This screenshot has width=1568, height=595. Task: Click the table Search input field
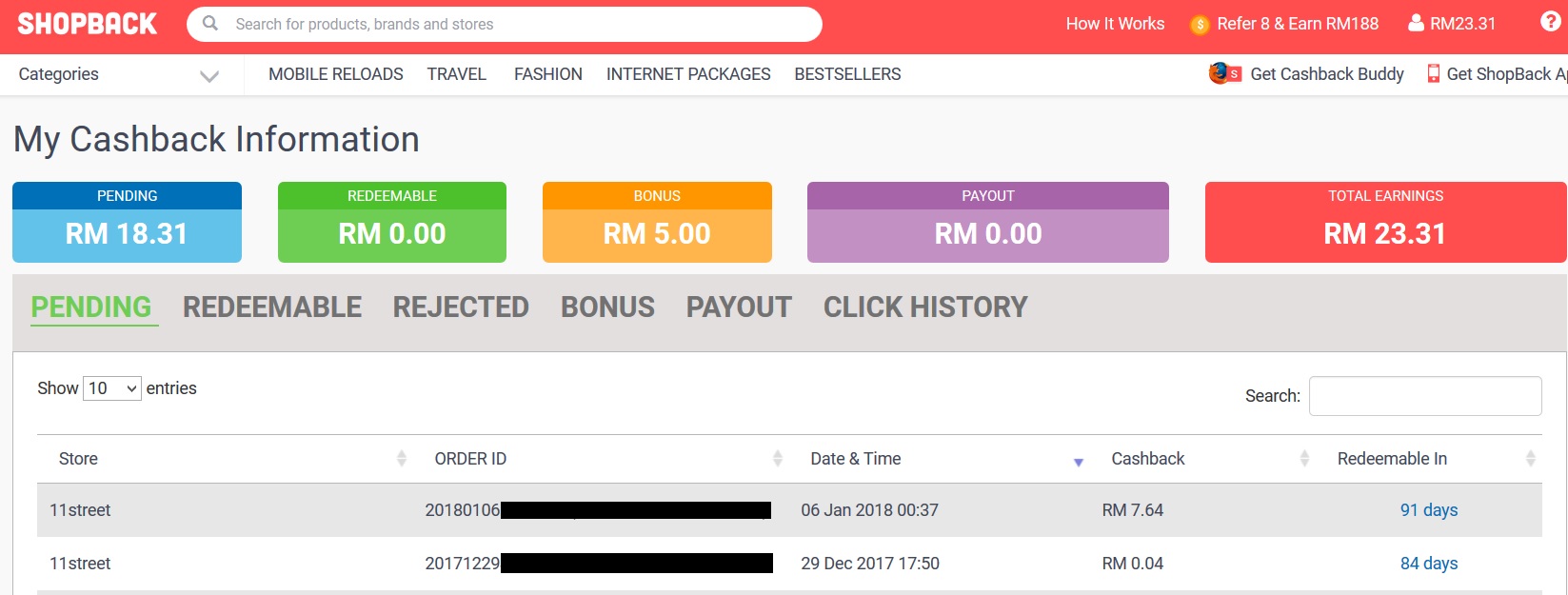[x=1425, y=396]
